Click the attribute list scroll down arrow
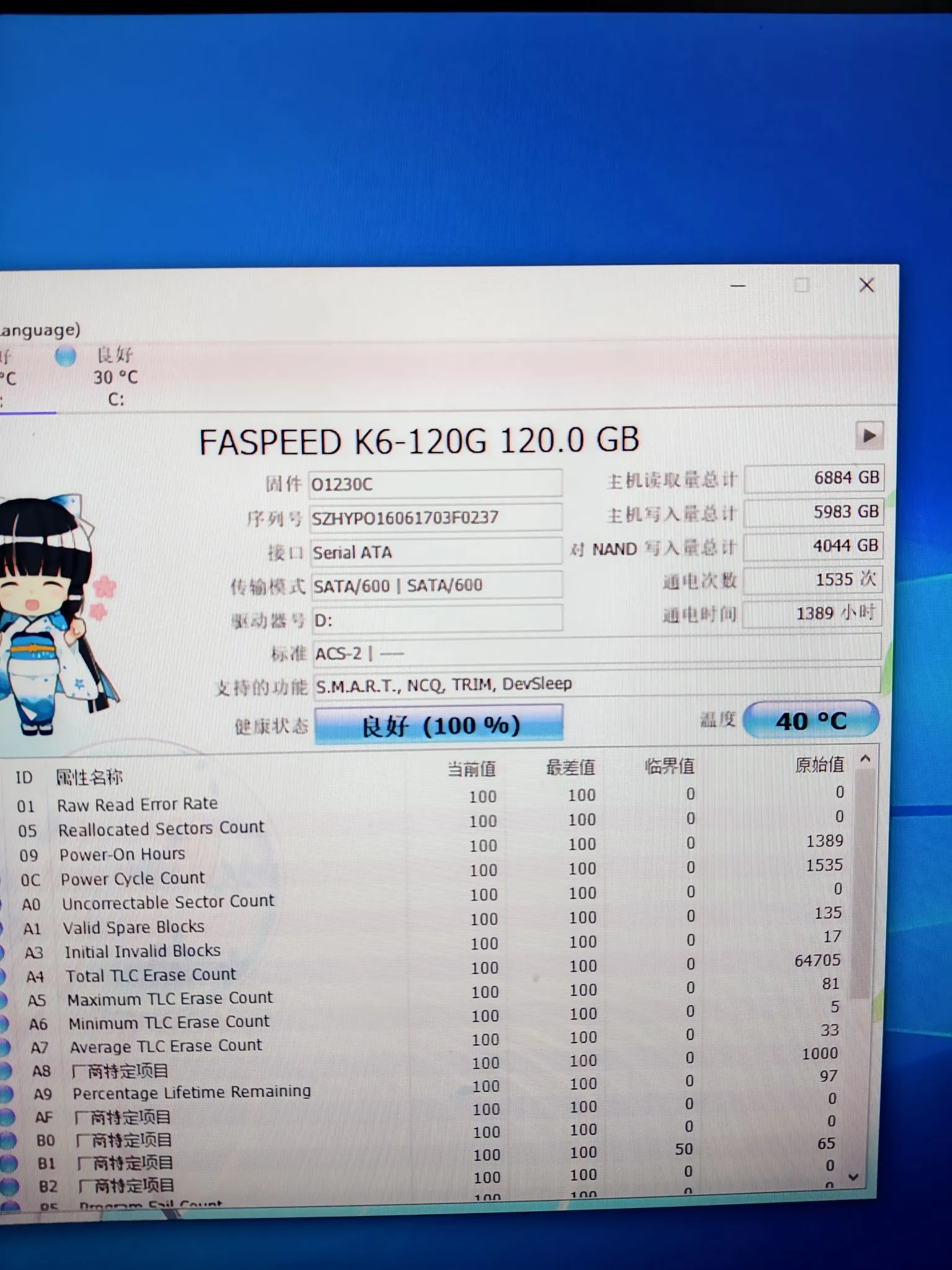Image resolution: width=952 pixels, height=1270 pixels. pyautogui.click(x=853, y=1176)
